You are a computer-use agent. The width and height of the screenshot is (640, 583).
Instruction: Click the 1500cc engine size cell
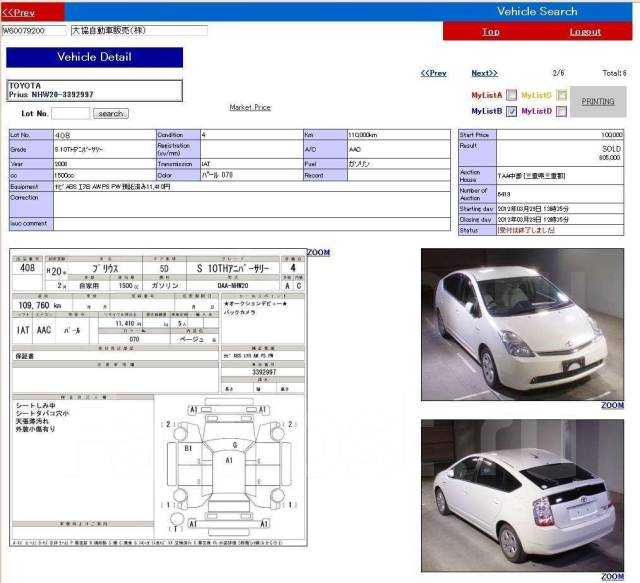[x=104, y=176]
